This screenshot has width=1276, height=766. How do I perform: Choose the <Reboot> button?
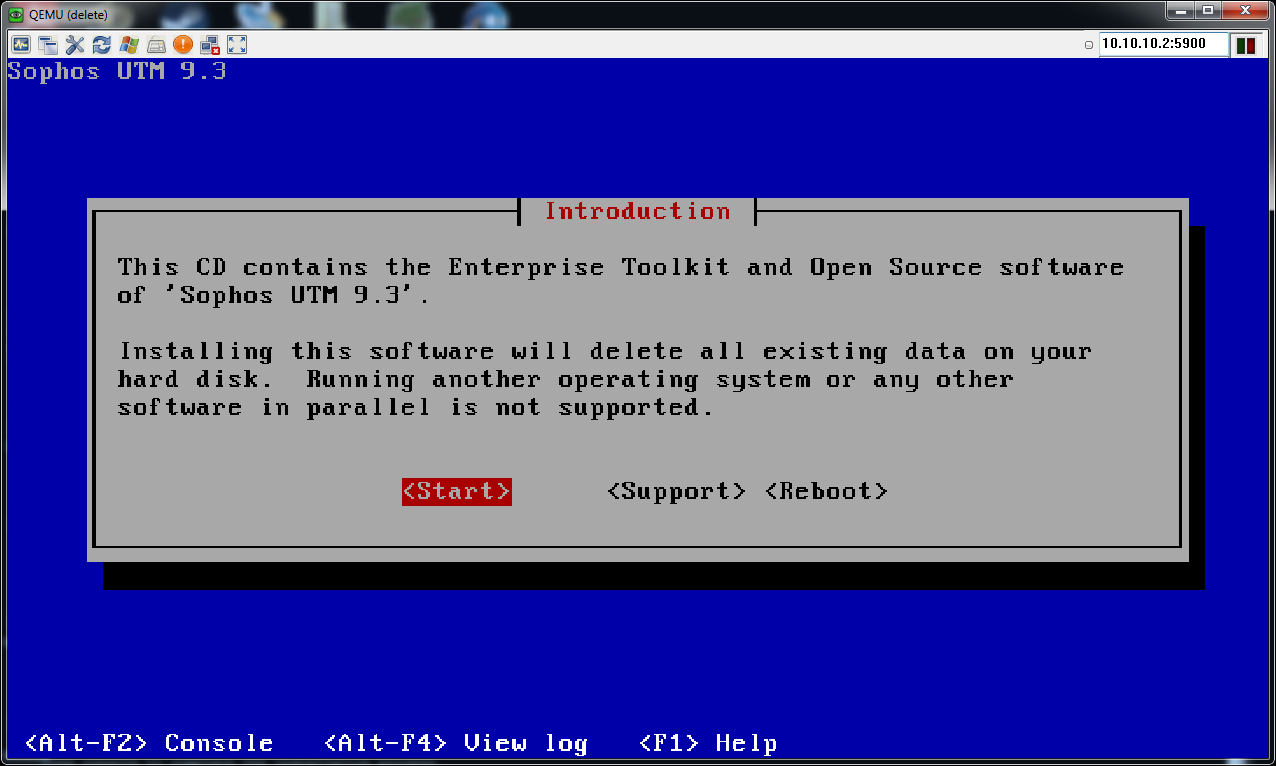pos(827,491)
